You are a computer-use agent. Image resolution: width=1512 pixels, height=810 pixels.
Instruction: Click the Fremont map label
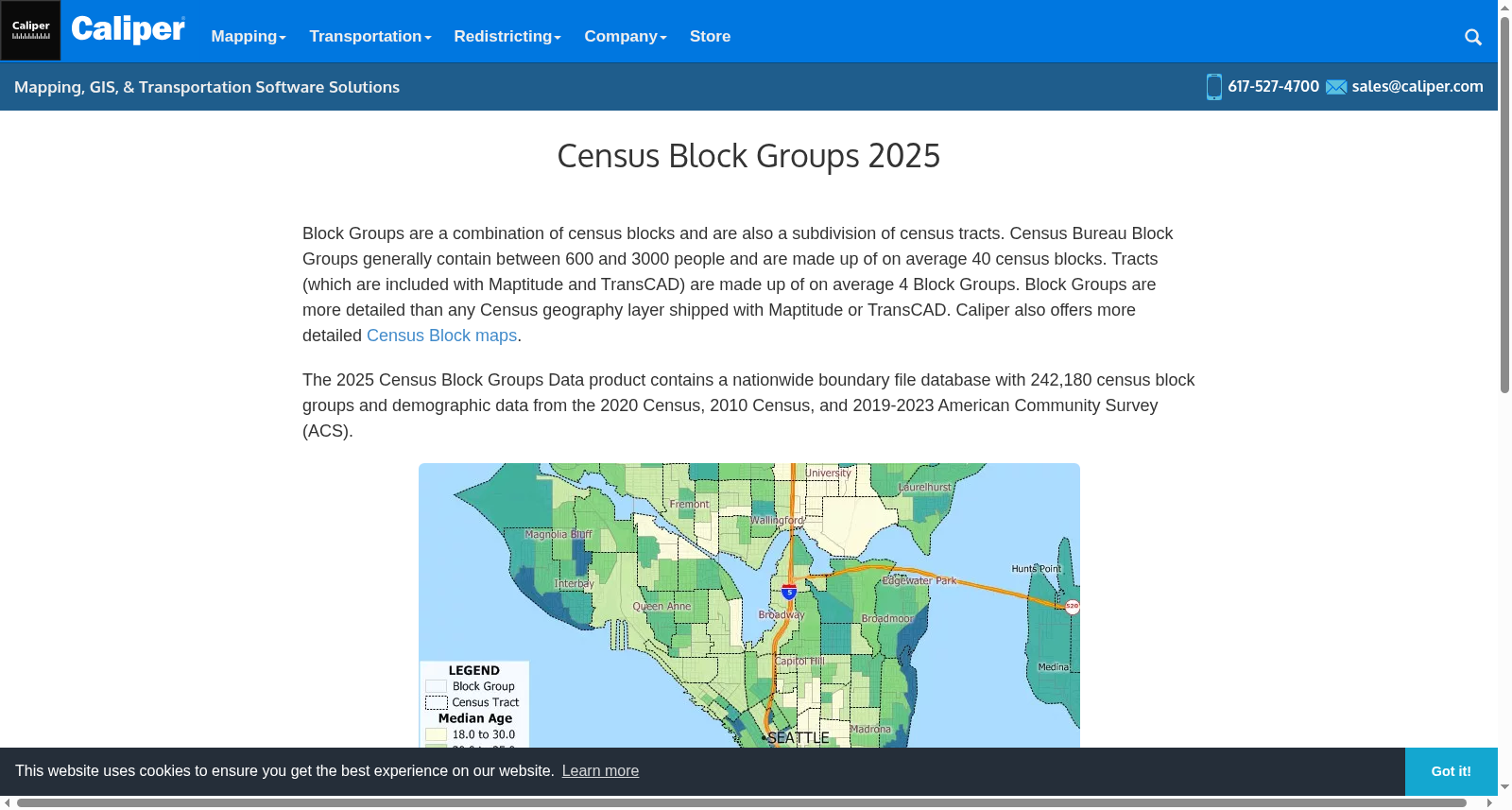pos(689,504)
